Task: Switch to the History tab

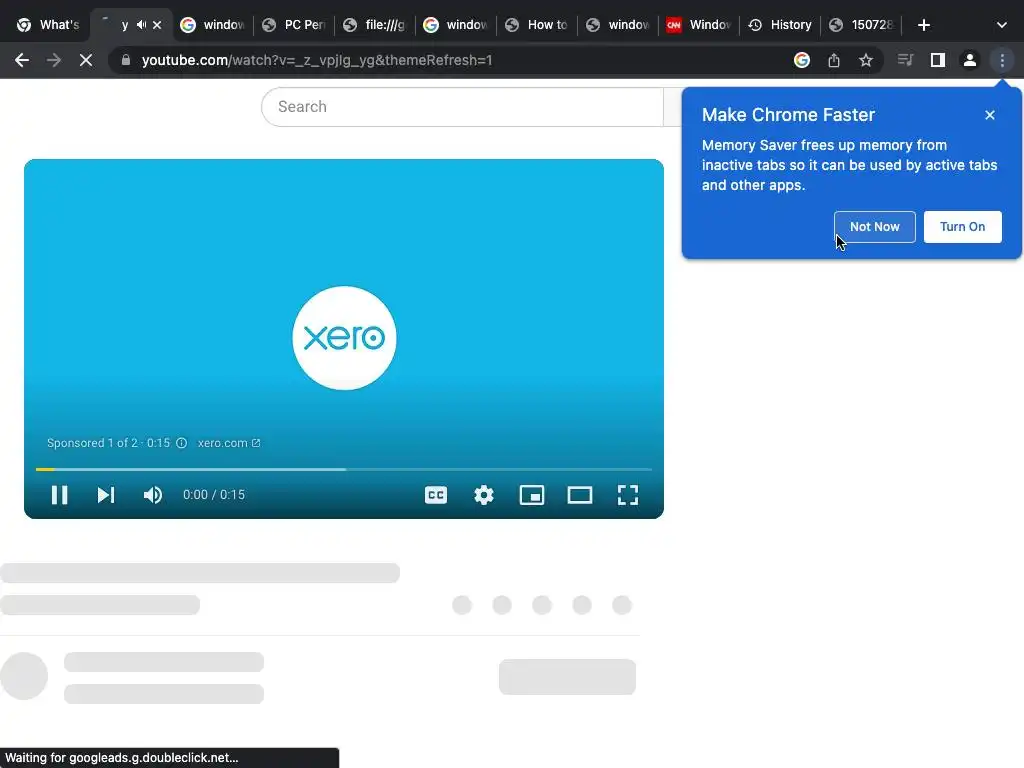Action: tap(780, 25)
